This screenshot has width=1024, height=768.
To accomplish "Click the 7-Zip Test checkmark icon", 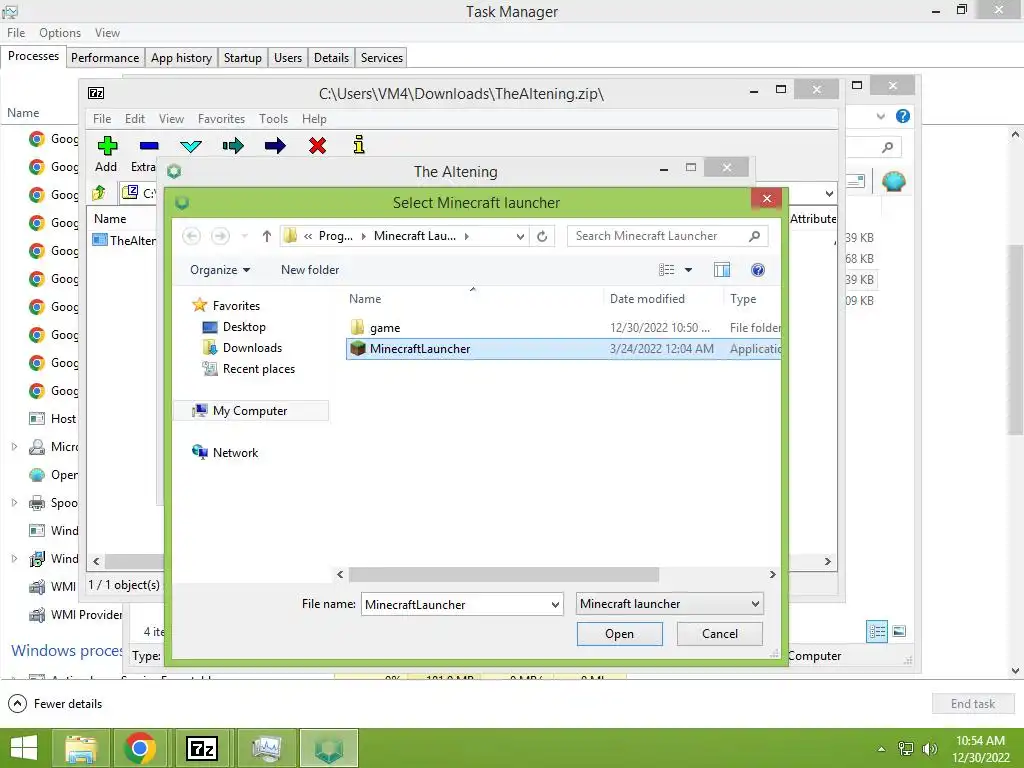I will pyautogui.click(x=191, y=146).
